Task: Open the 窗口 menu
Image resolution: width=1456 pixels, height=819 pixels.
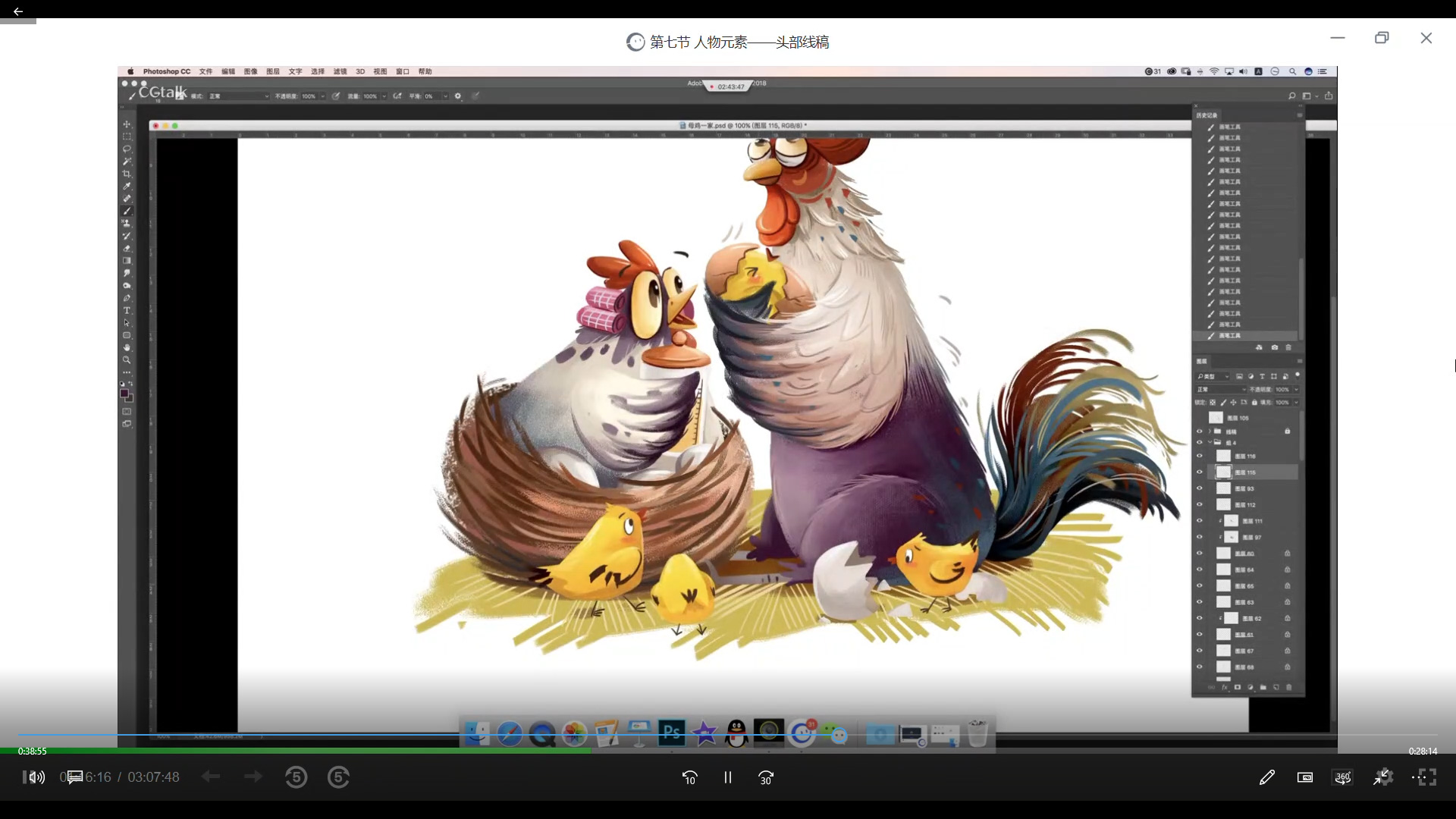Action: point(403,71)
